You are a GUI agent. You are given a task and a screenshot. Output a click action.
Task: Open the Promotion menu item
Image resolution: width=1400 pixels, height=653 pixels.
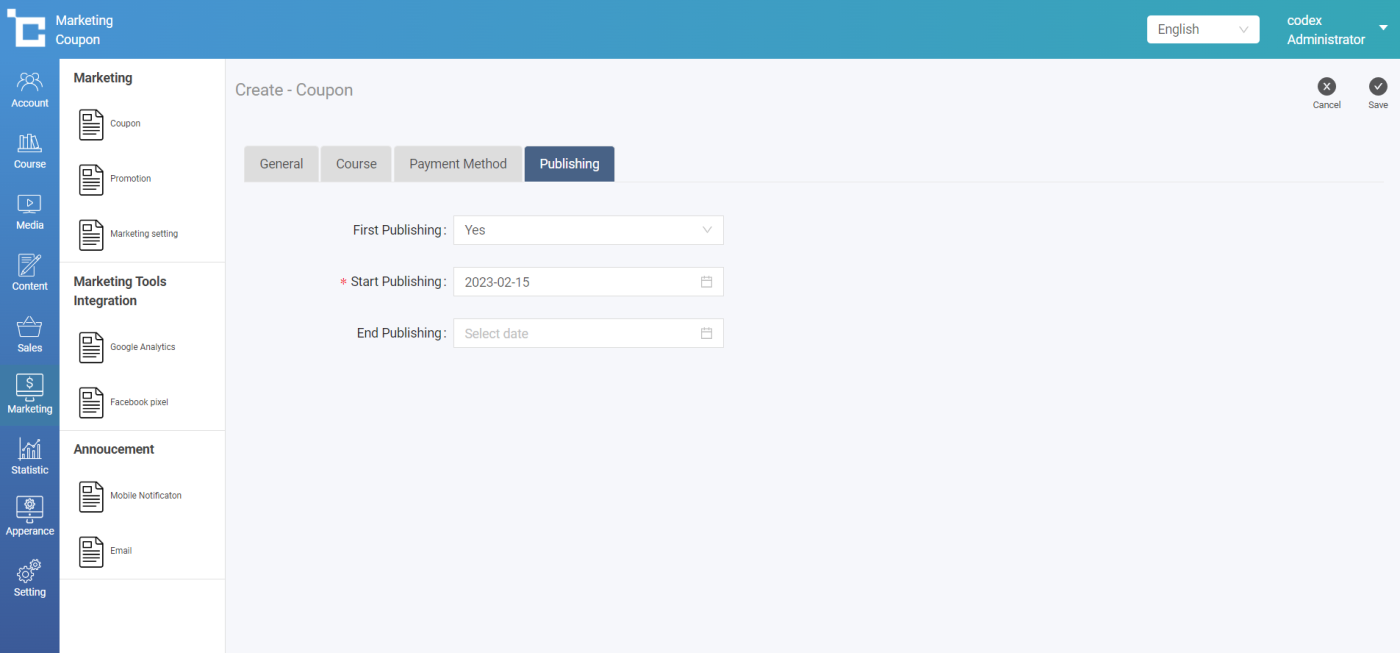point(130,179)
